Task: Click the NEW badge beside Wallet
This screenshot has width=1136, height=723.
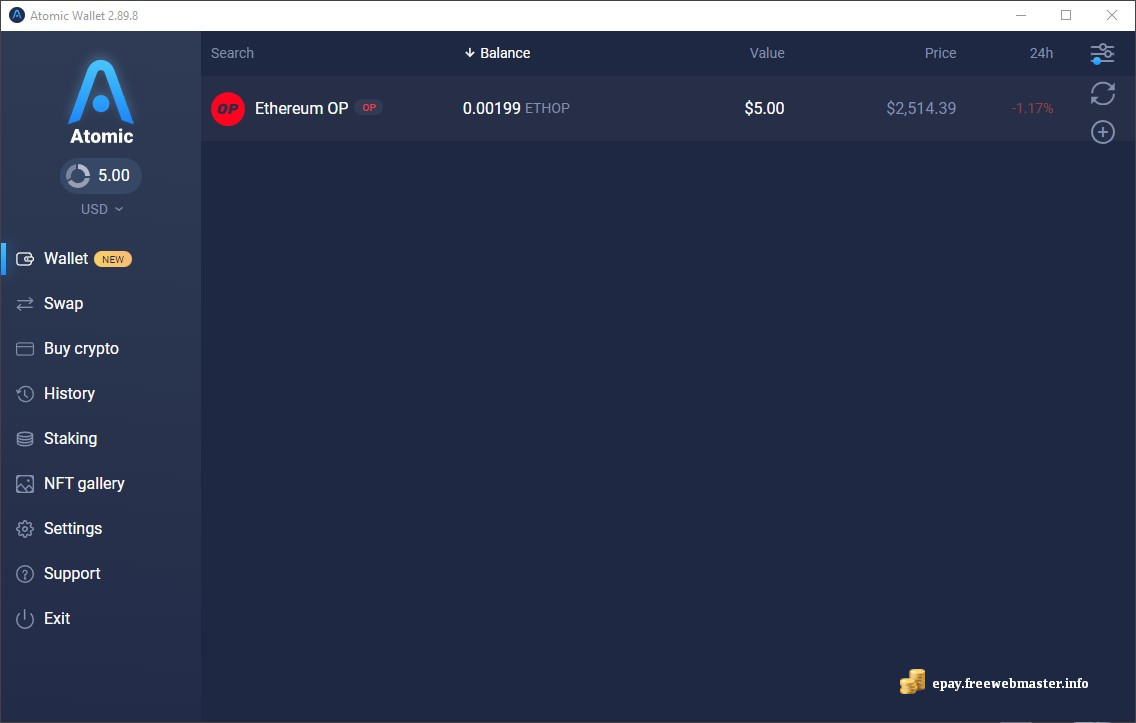Action: 112,259
